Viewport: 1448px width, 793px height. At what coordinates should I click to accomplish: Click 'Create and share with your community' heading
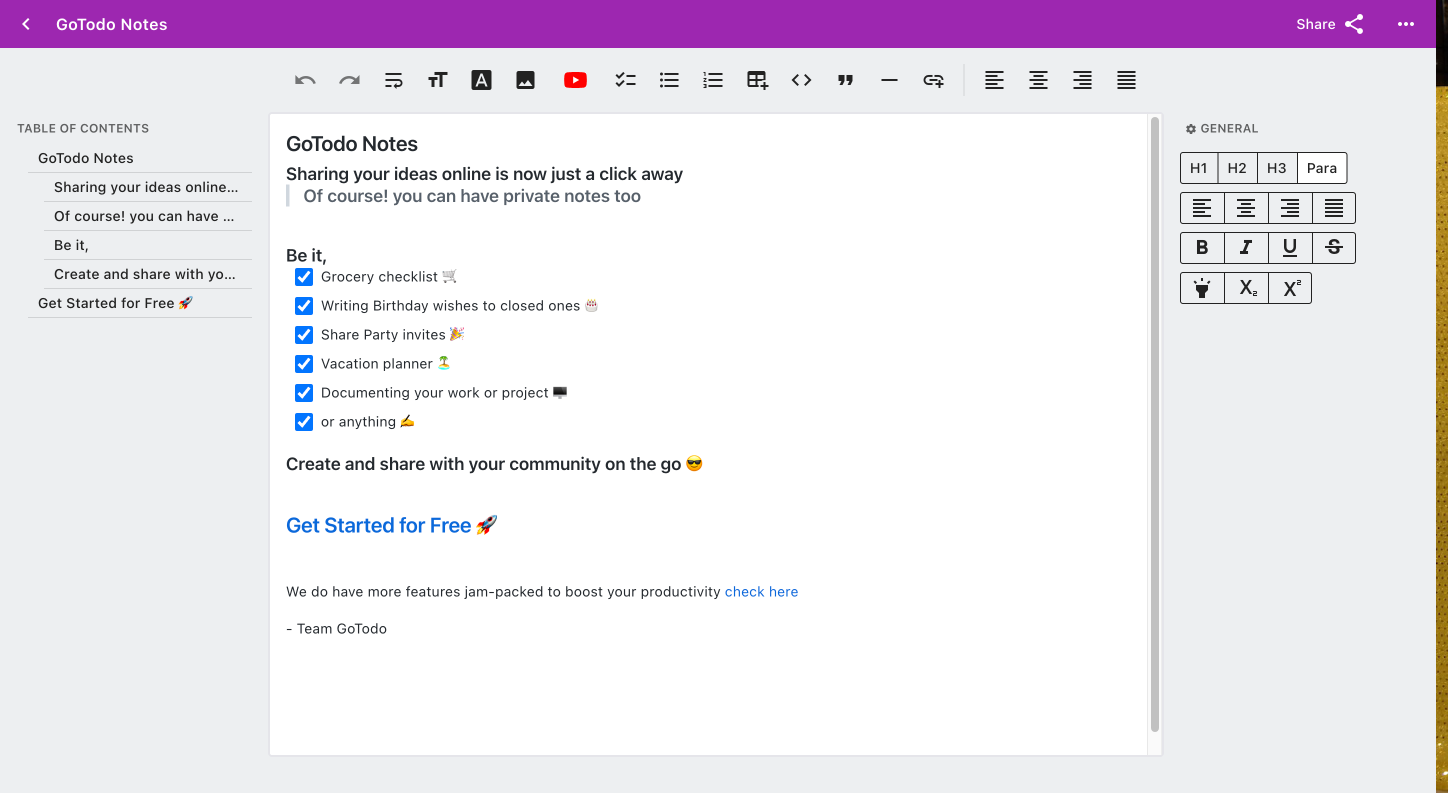(494, 464)
